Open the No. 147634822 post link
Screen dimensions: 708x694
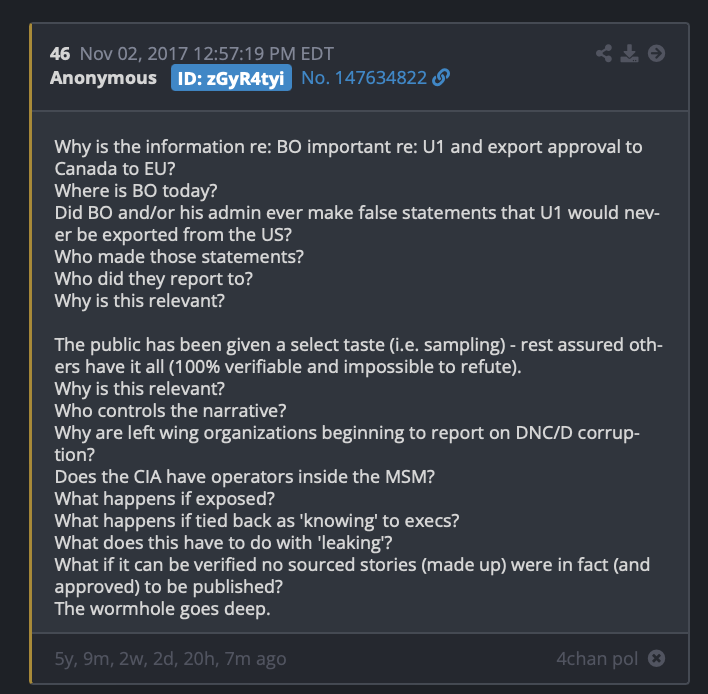[x=364, y=78]
